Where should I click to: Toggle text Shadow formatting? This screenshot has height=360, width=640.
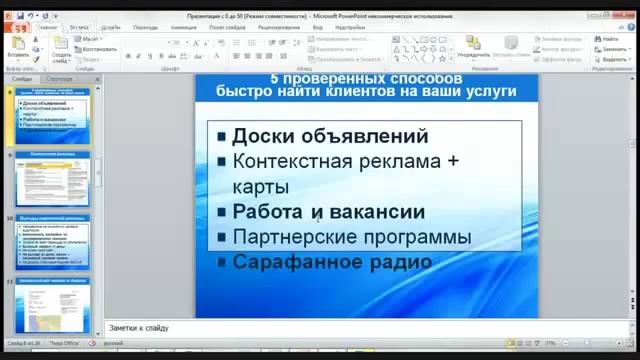tap(161, 56)
